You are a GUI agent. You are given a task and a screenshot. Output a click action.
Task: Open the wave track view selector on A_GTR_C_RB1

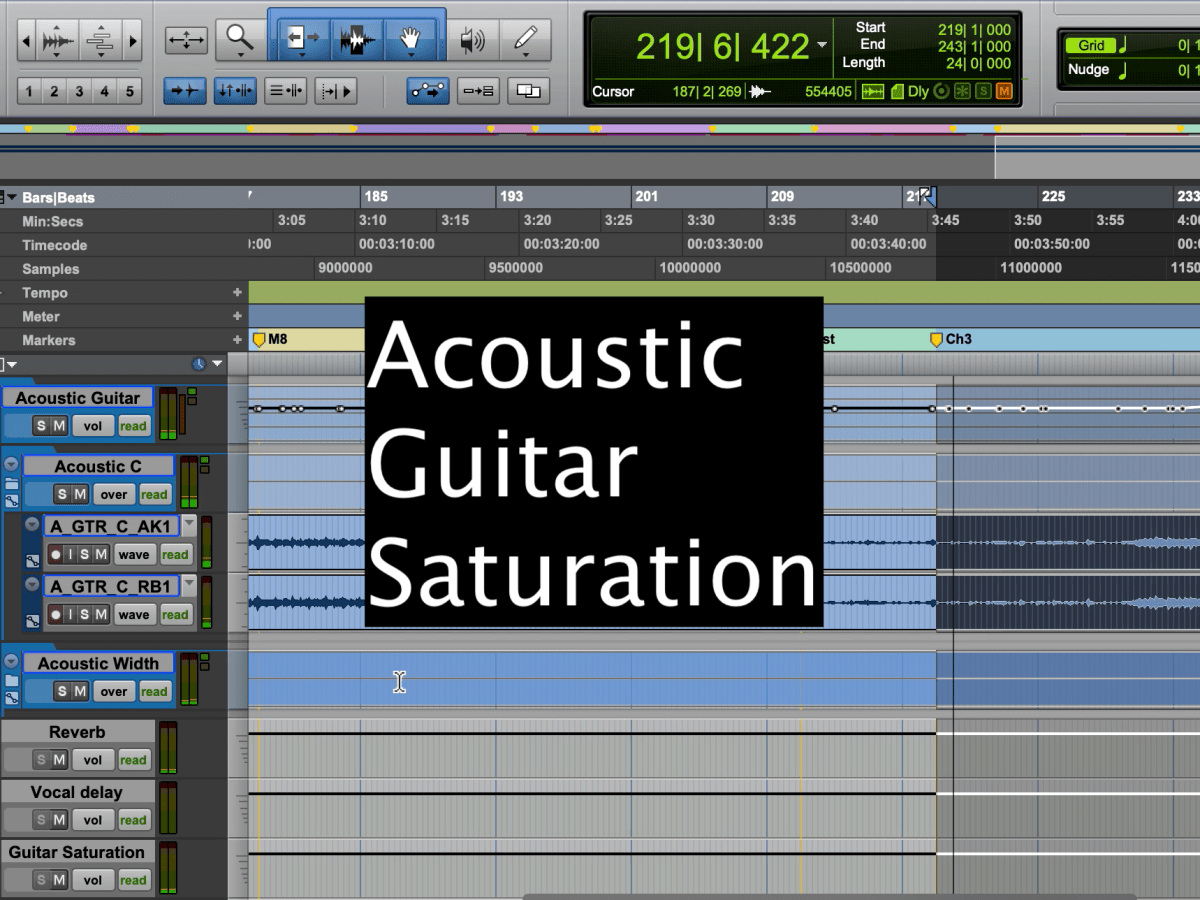(x=134, y=614)
